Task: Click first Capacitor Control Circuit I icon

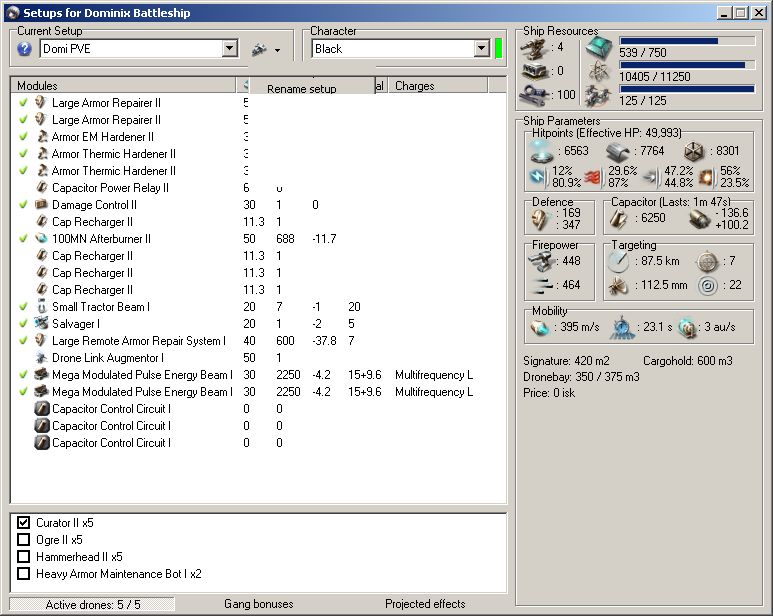Action: 42,409
